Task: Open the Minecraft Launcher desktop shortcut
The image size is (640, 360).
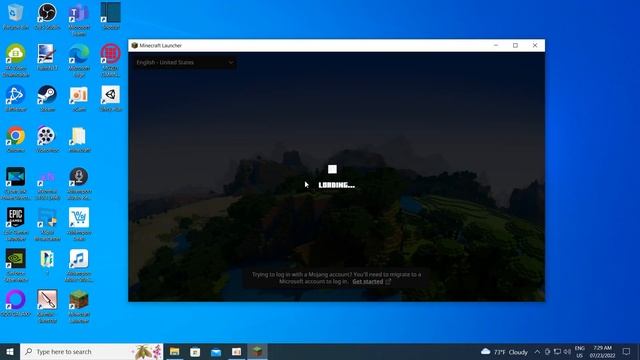Action: (79, 299)
